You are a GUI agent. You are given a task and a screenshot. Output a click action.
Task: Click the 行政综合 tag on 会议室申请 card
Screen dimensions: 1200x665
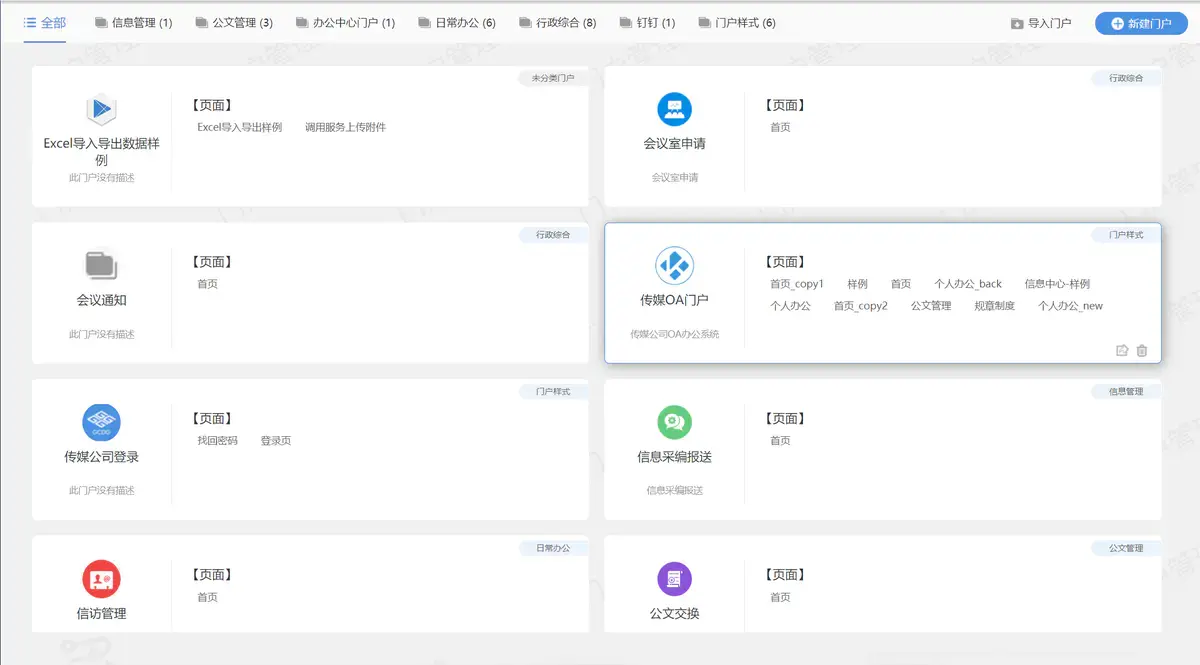[x=1126, y=78]
